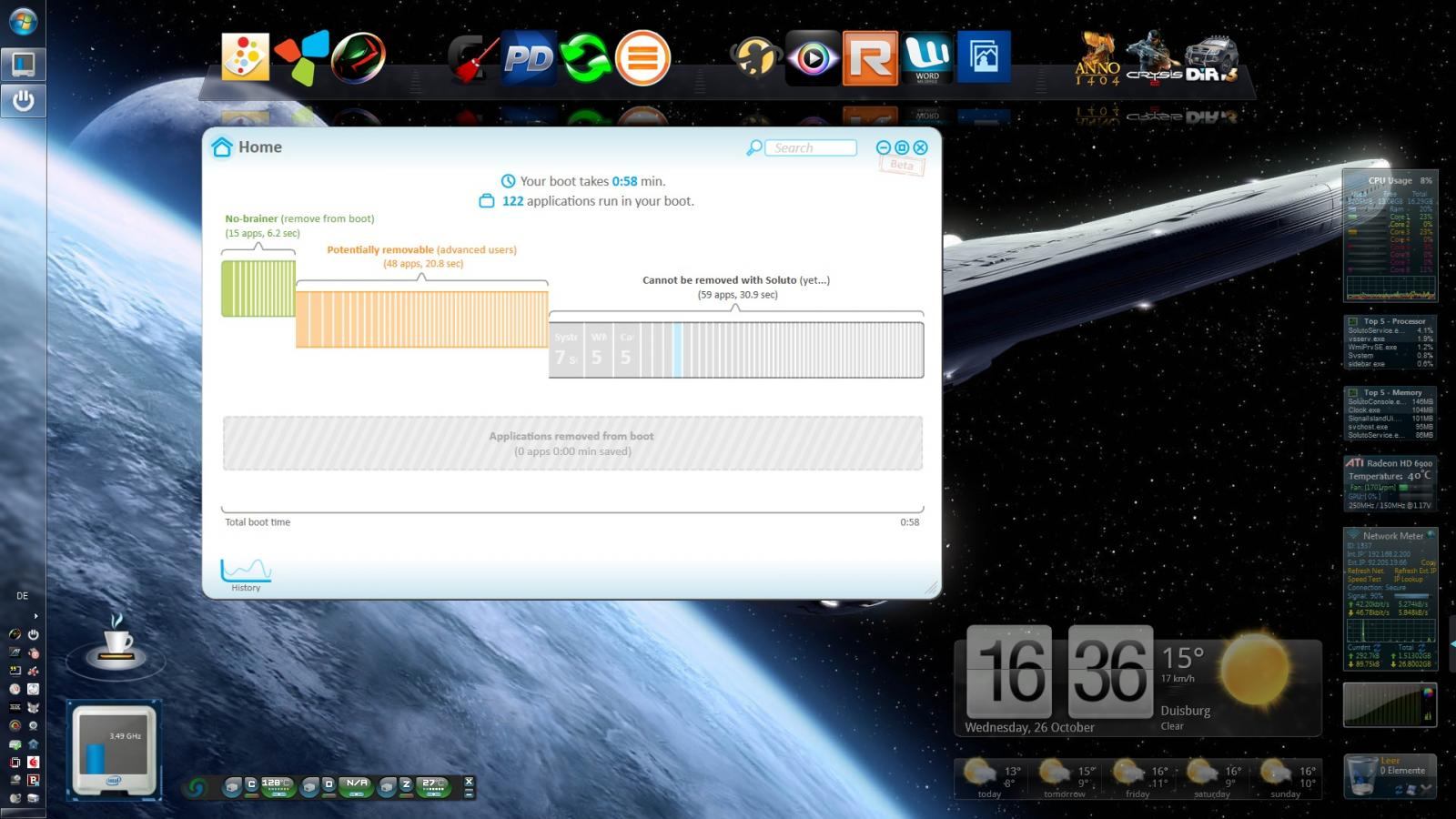Screen dimensions: 1456x819
Task: Click the Top 5 Processor gadget
Action: [x=1390, y=342]
